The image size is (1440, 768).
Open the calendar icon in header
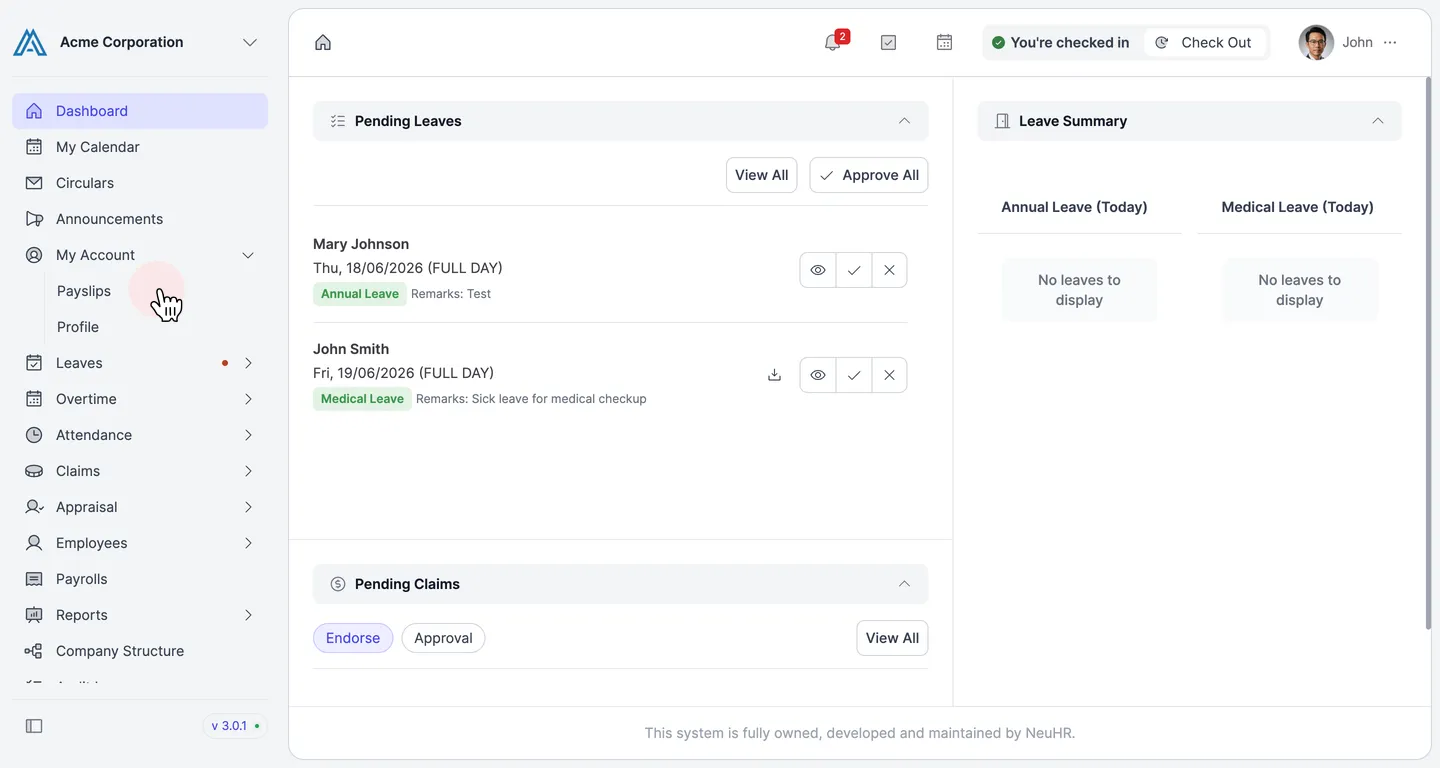pos(944,42)
